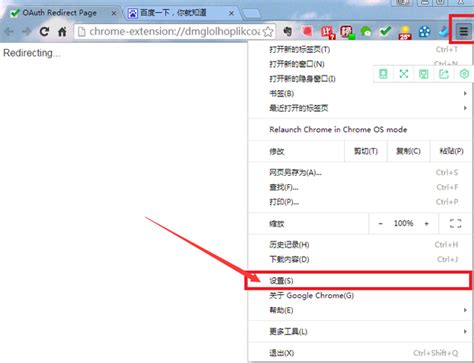Click the green page icon in floating toolbar
This screenshot has height=363, width=474.
coord(383,74)
